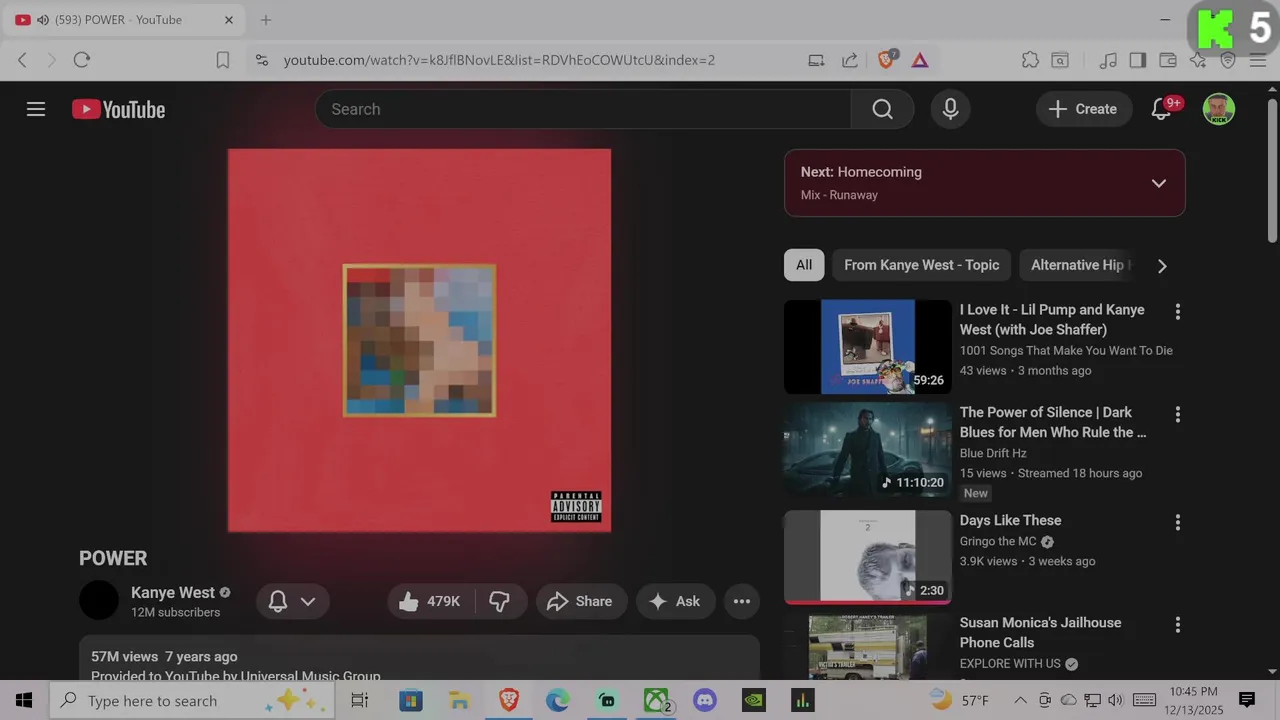Screen dimensions: 1280x720
Task: Open the browser extensions puzzle icon
Action: click(x=1030, y=60)
